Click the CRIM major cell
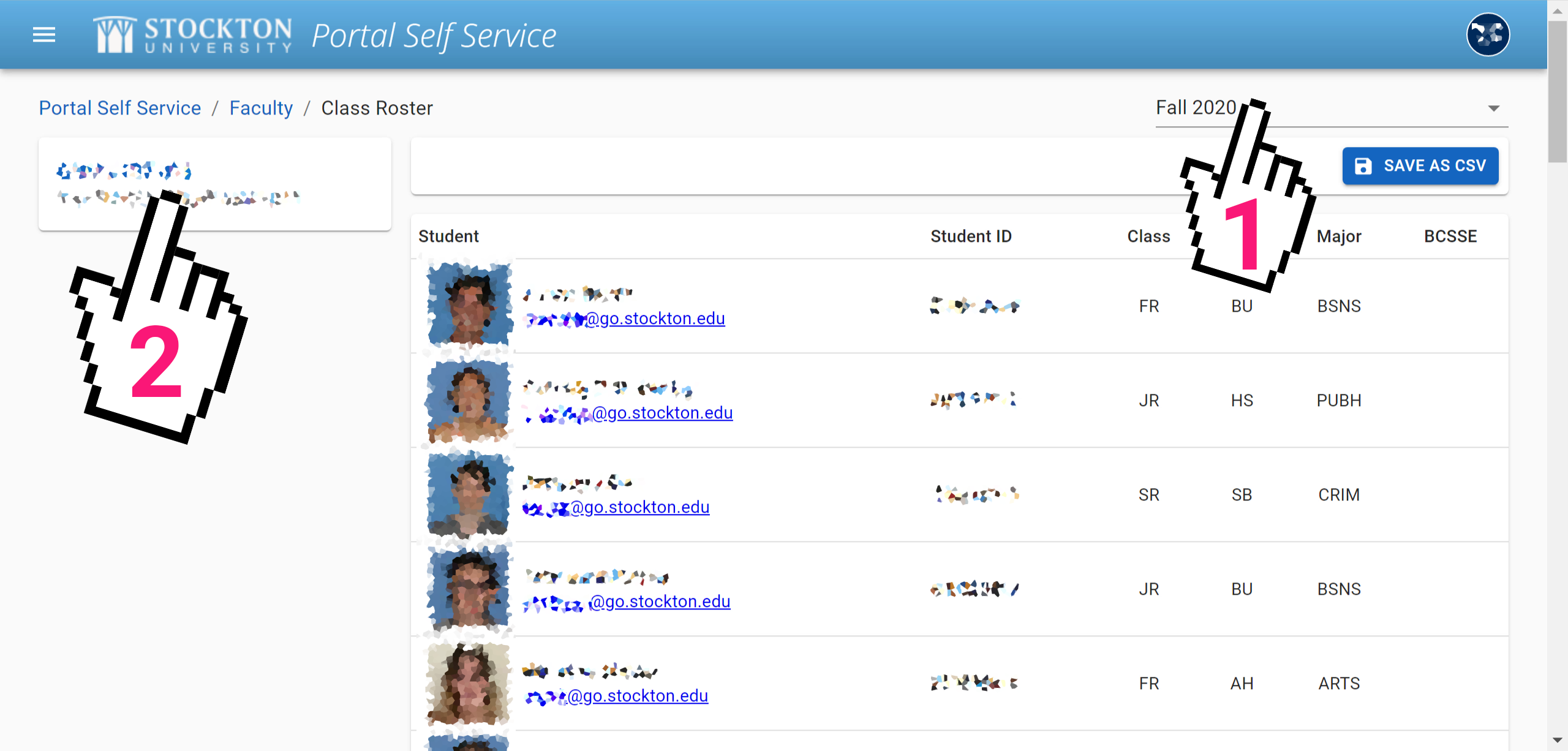This screenshot has width=1568, height=751. (x=1339, y=495)
